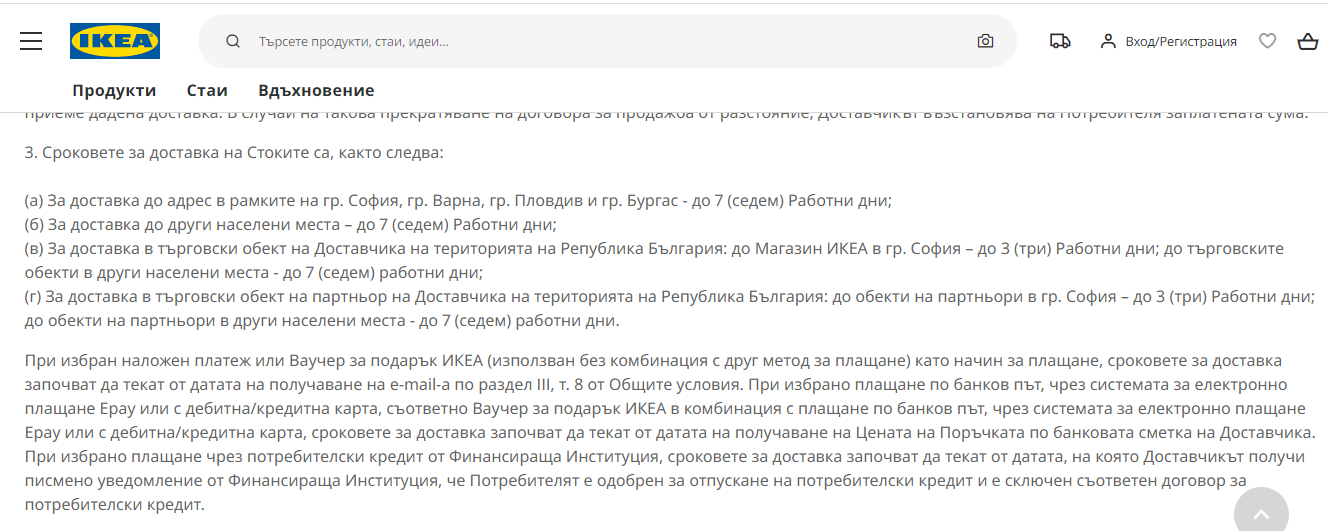Image resolution: width=1328 pixels, height=531 pixels.
Task: Open the Вдъхновение menu
Action: (316, 90)
